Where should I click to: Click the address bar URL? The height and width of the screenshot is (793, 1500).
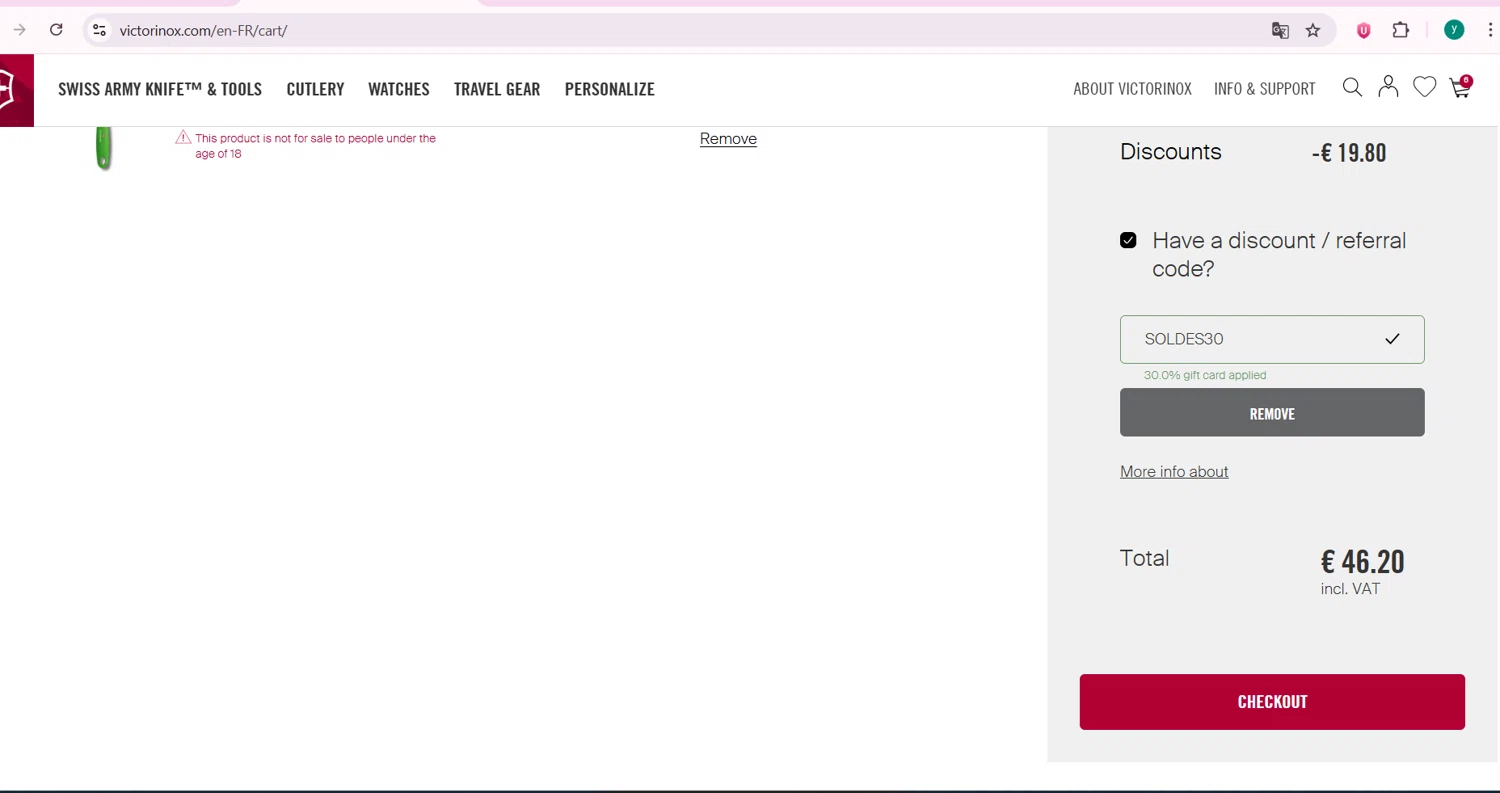click(x=203, y=30)
